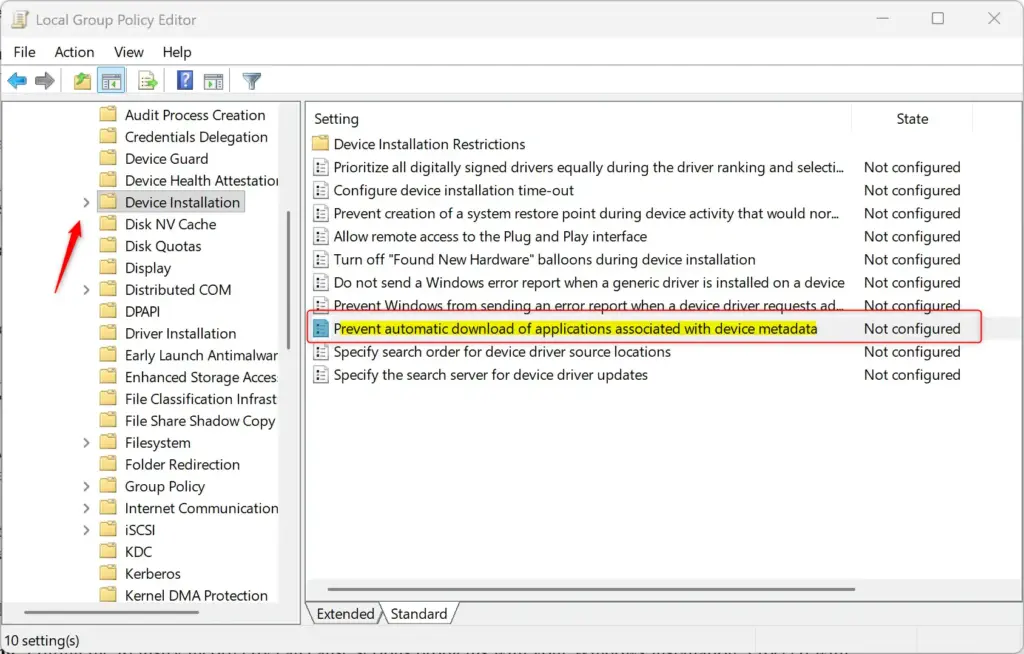
Task: Click policy icon for Configure device installation time-out
Action: pos(321,190)
